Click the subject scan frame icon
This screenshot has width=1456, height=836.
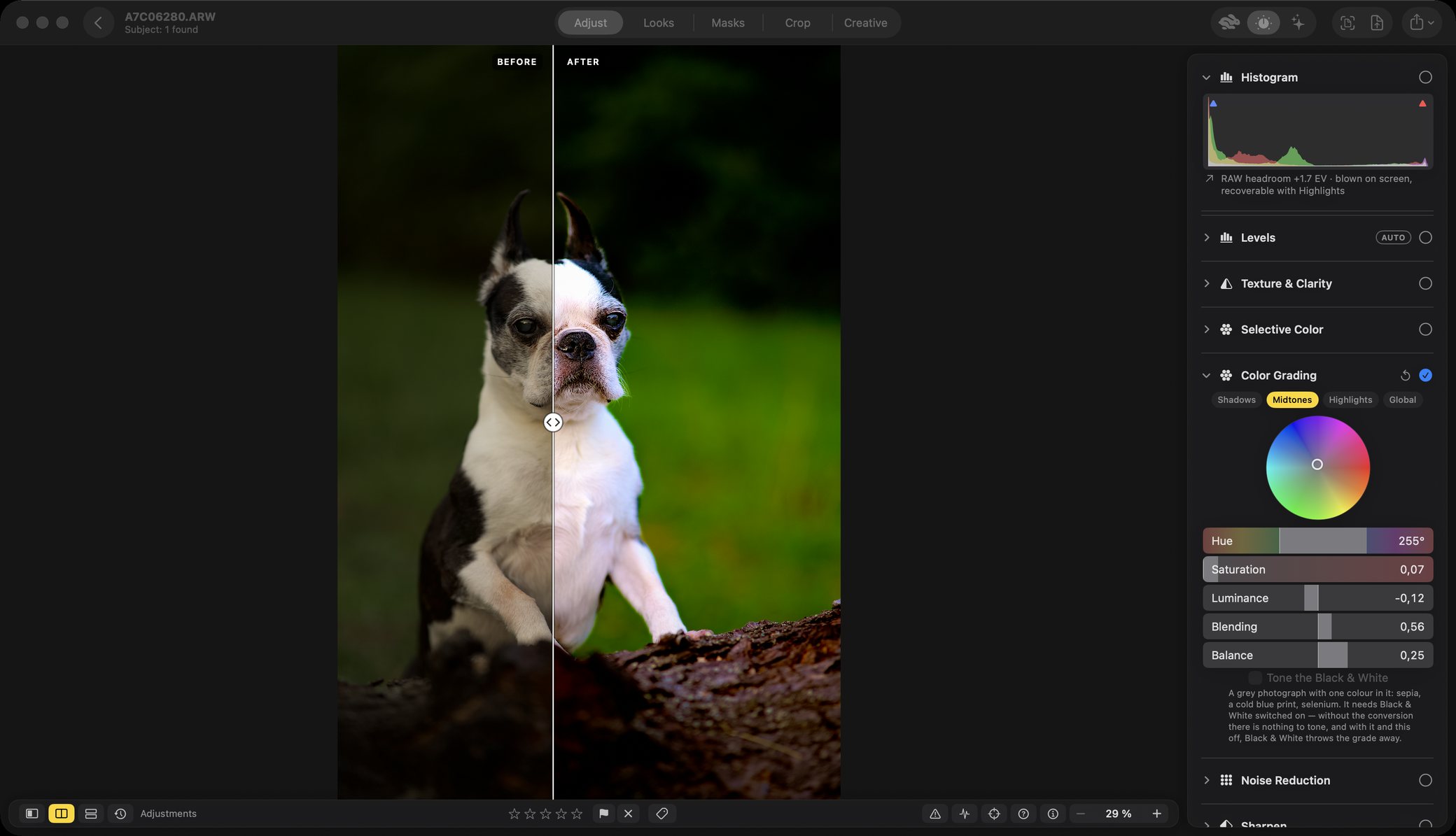pos(1347,22)
